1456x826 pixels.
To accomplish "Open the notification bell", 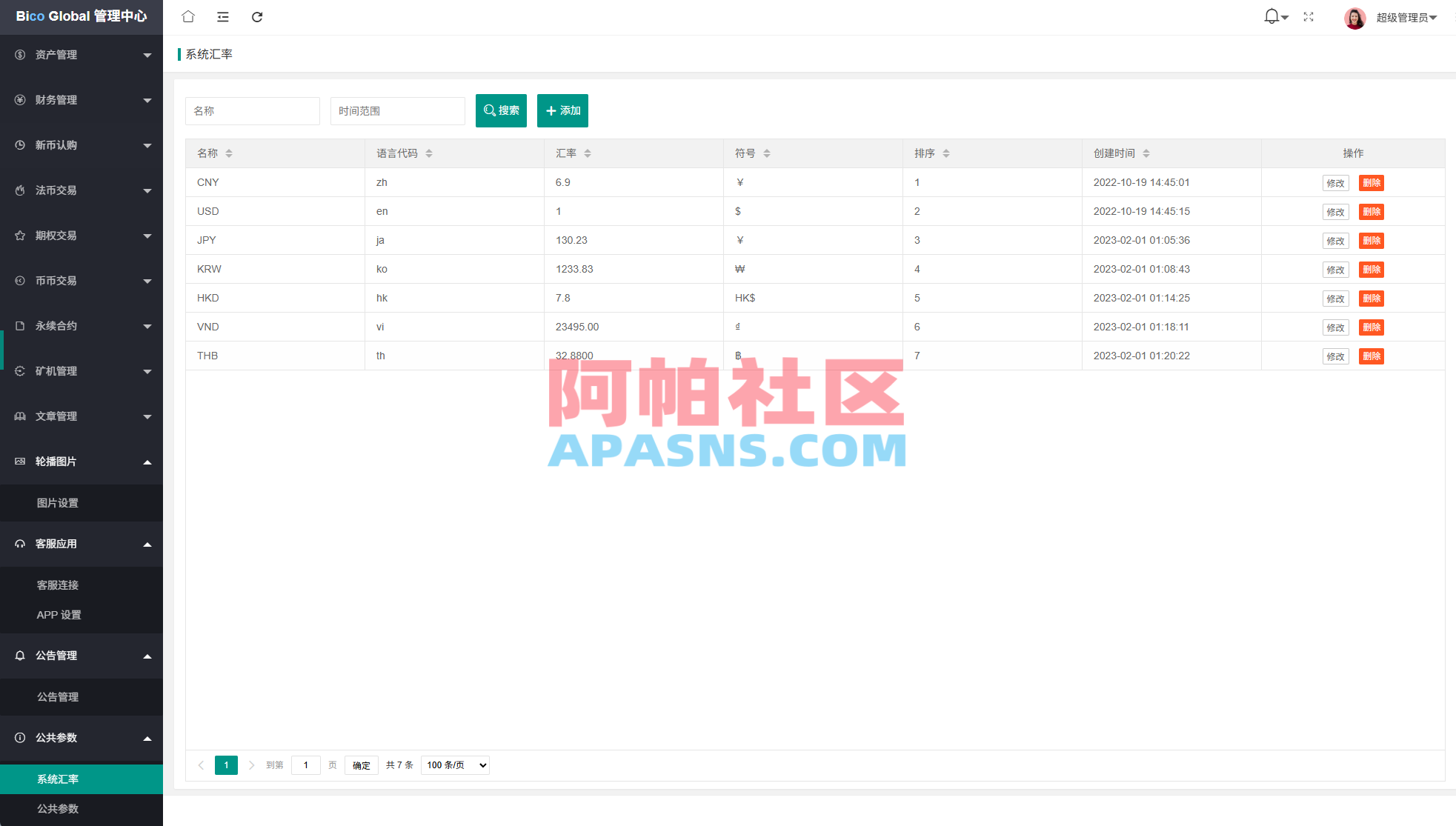I will [x=1270, y=16].
